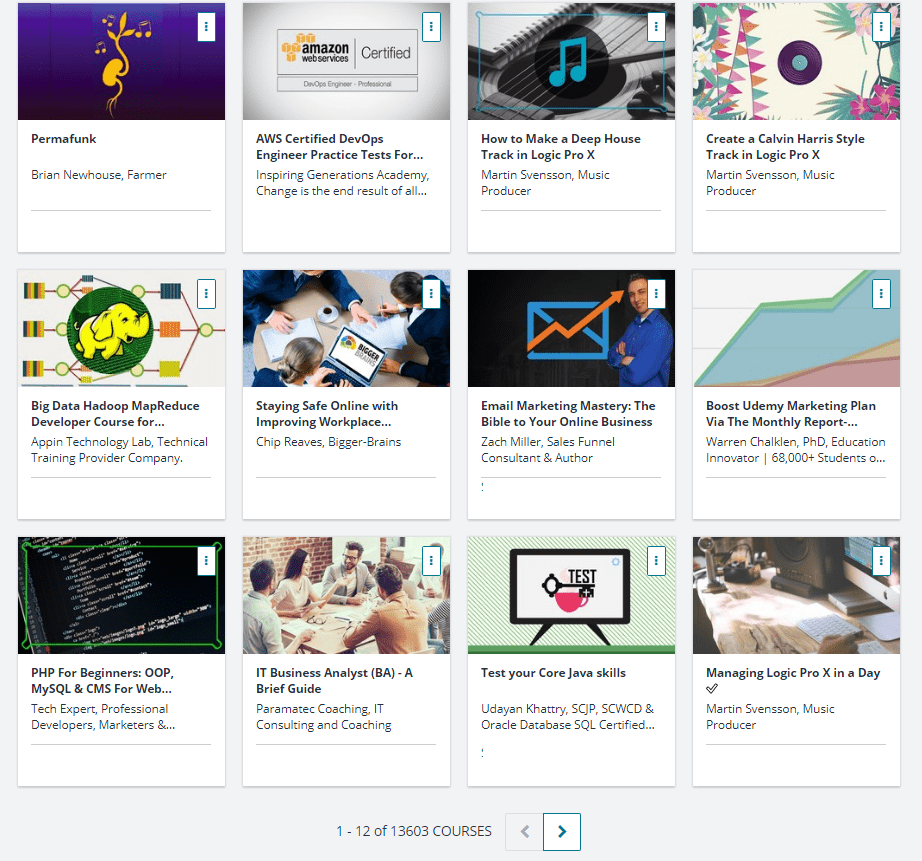Open kebab menu on Email Marketing Mastery card

[x=656, y=294]
